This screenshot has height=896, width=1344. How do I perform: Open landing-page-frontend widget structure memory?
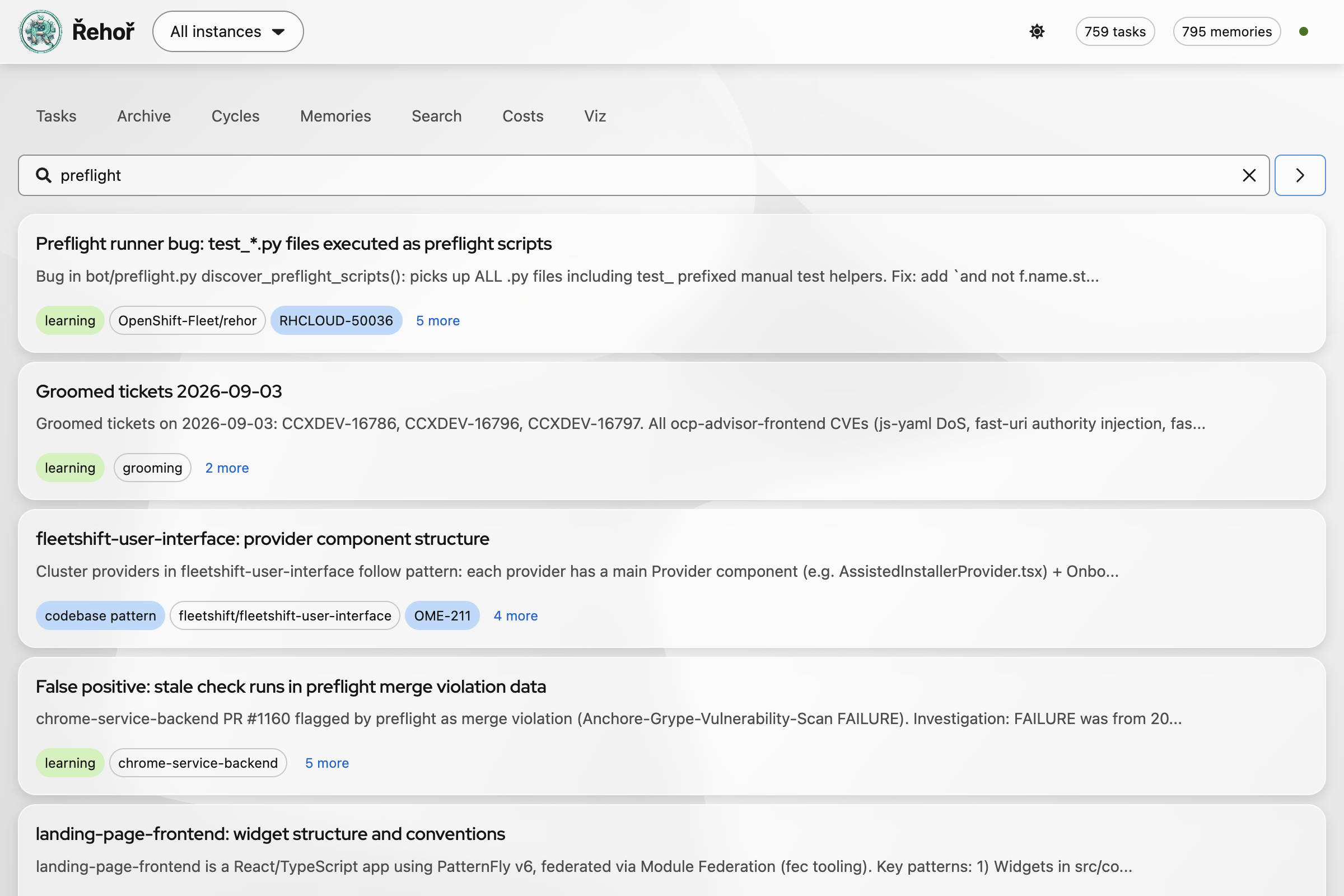coord(270,834)
